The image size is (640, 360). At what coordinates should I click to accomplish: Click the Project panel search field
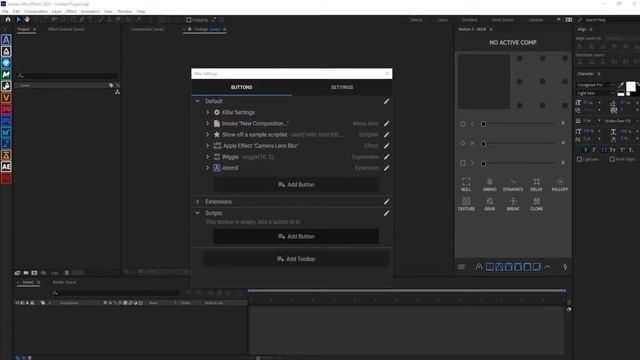pyautogui.click(x=68, y=76)
